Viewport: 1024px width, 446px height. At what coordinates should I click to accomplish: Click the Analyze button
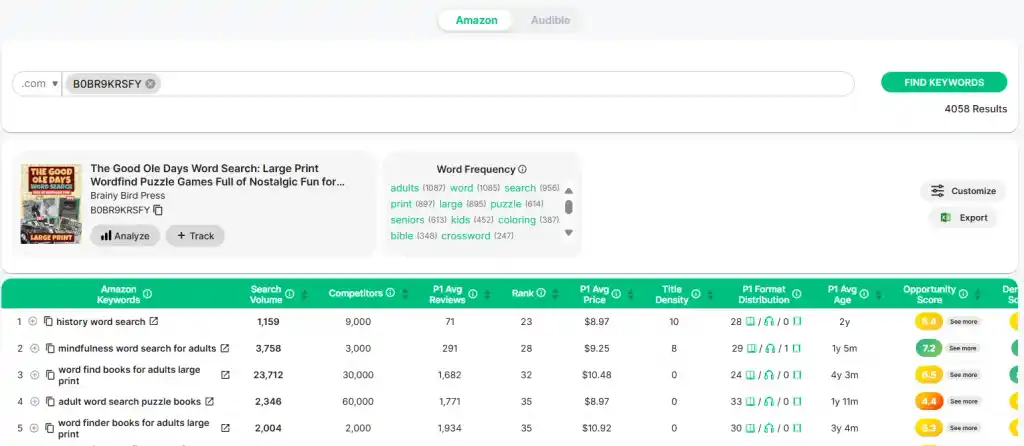pos(125,236)
